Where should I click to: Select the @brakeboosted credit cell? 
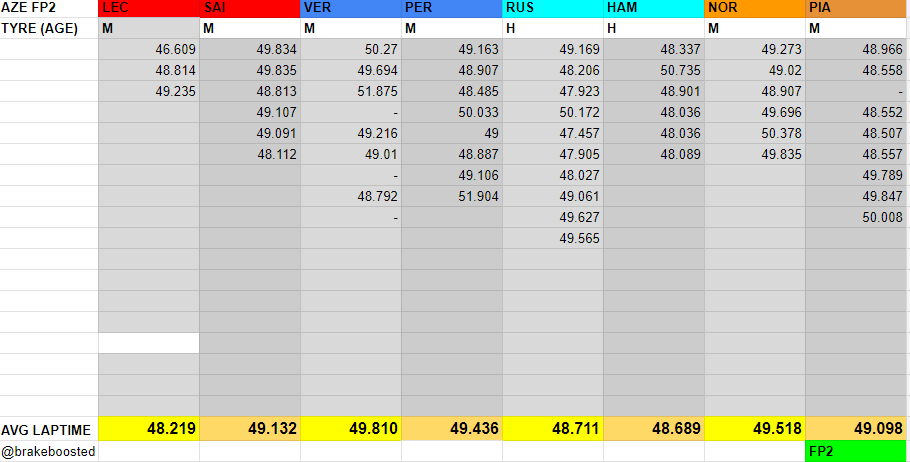49,451
